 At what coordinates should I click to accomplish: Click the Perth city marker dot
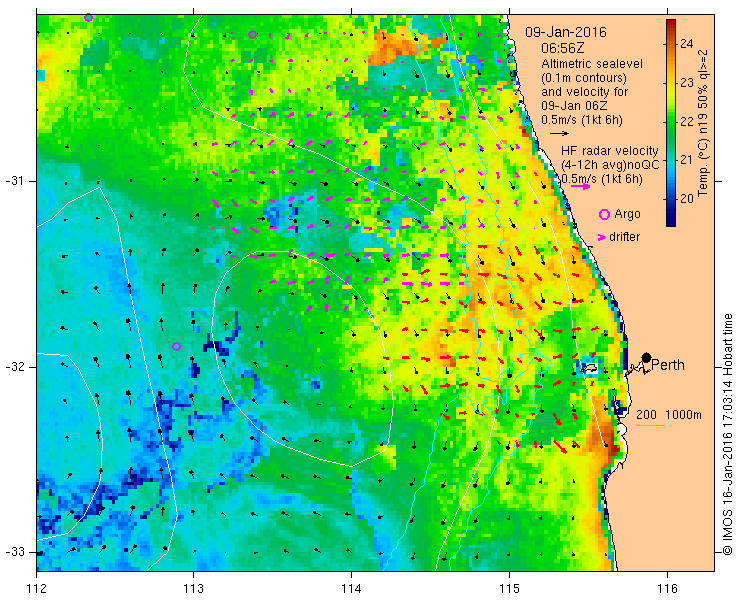647,357
